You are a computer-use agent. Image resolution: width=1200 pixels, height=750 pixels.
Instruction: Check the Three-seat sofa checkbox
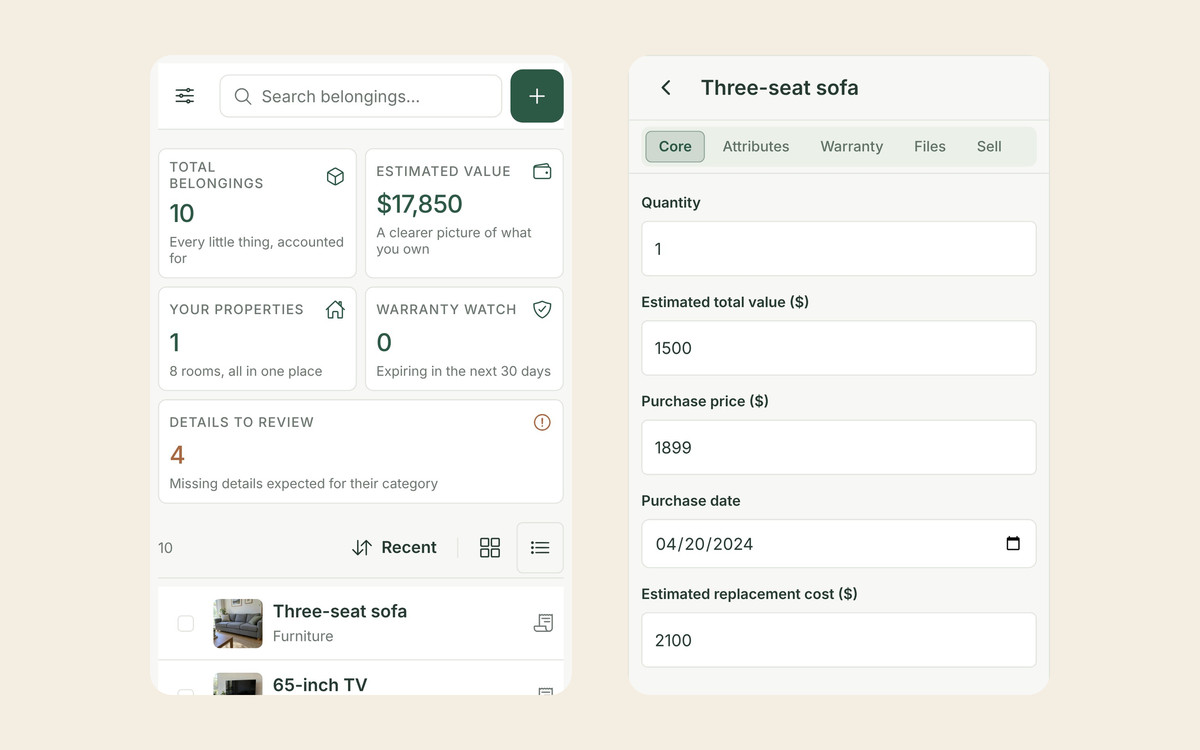(185, 623)
